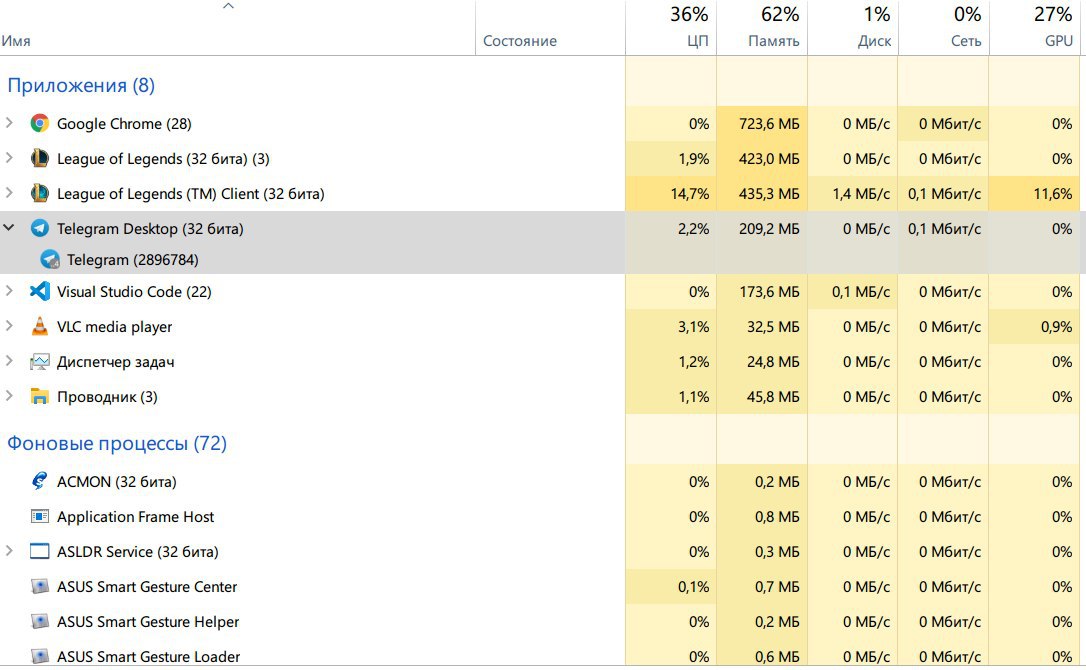Screen dimensions: 1086x670
Task: Select the Visual Studio Code (22) name
Action: [134, 292]
